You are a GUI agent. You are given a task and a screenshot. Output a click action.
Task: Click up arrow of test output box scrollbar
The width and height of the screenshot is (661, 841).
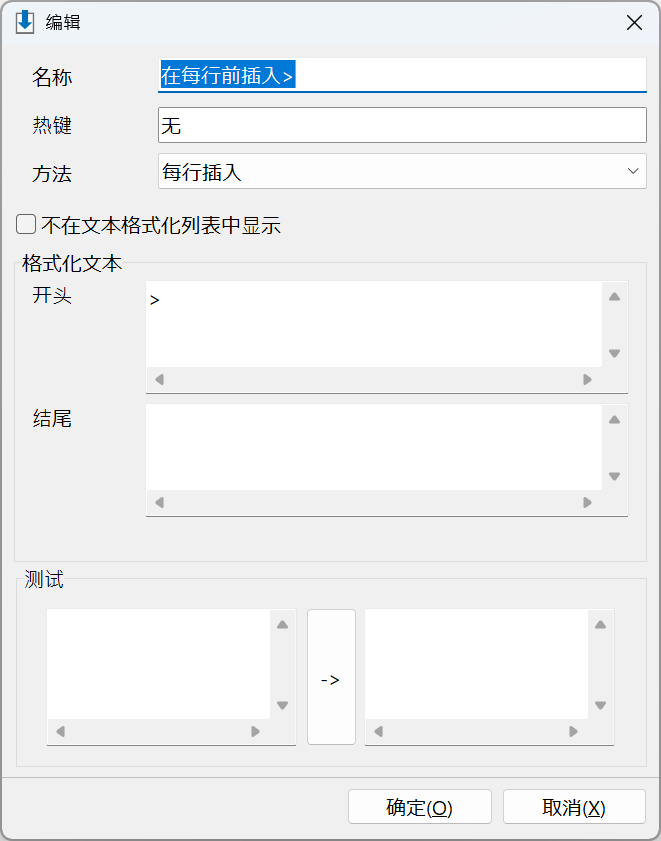[x=600, y=624]
